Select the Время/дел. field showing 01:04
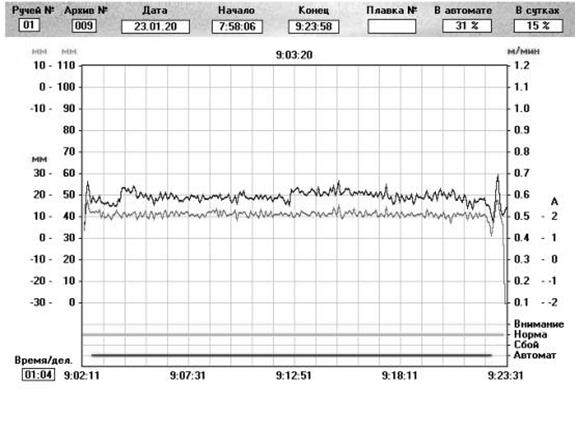 (x=39, y=375)
